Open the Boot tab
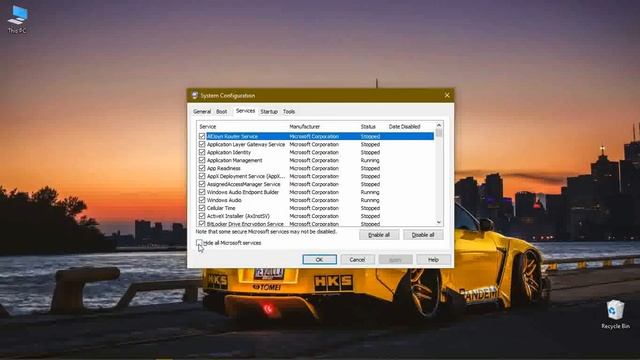This screenshot has height=360, width=640. click(222, 111)
